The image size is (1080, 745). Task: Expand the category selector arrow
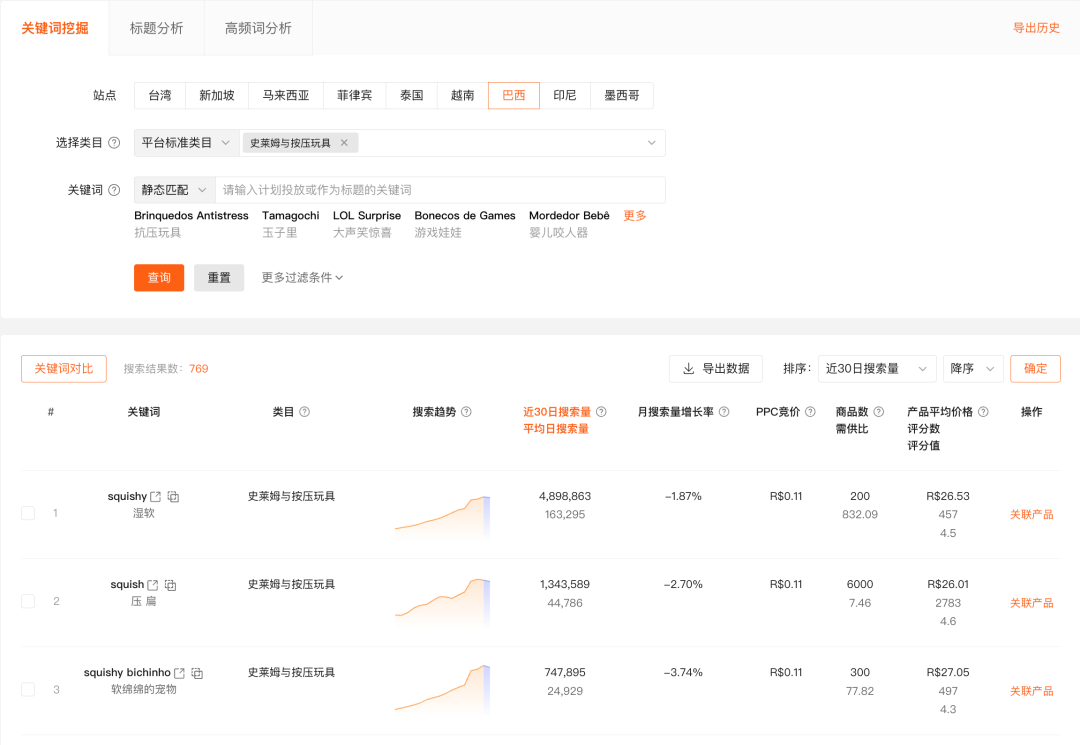(651, 143)
